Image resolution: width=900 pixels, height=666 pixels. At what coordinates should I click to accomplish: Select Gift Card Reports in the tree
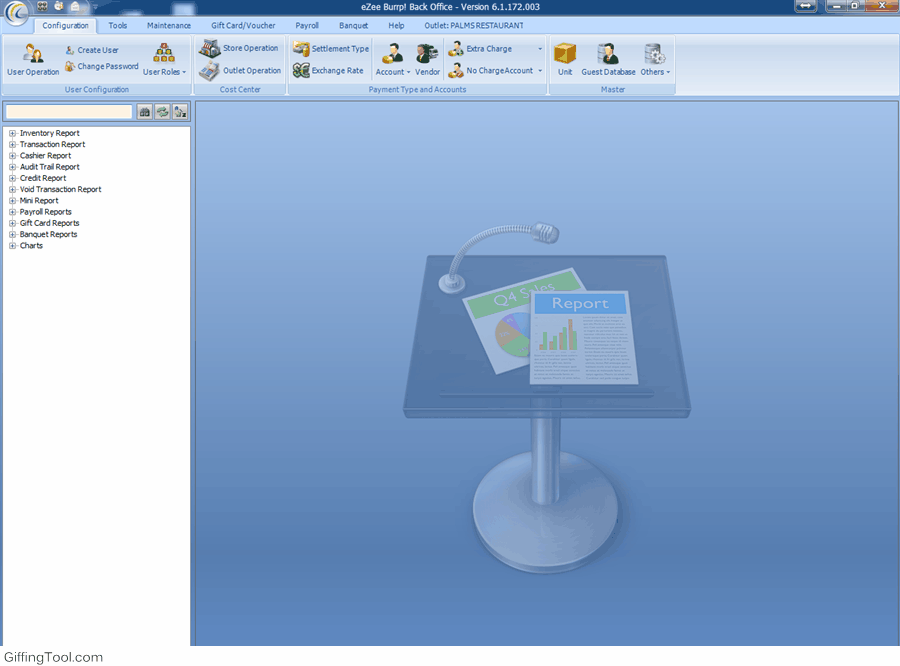49,223
